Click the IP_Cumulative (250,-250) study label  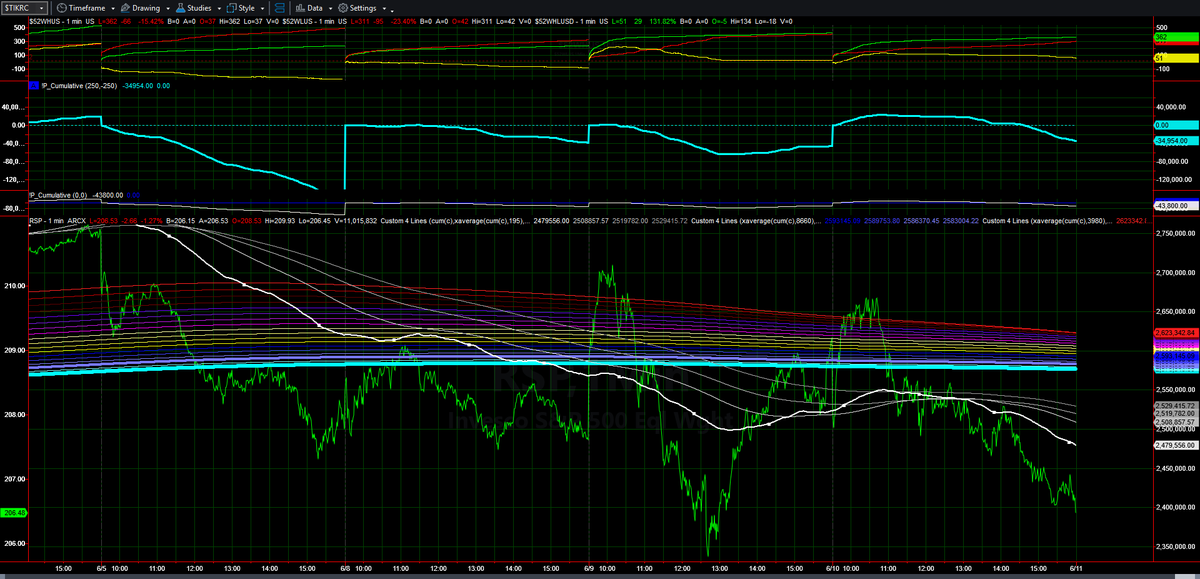pyautogui.click(x=81, y=86)
